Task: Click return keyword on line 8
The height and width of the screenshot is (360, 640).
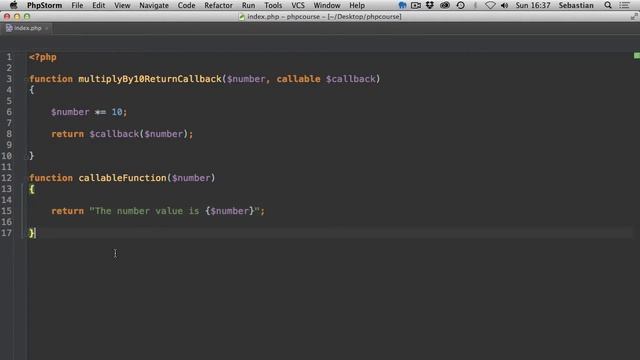Action: [67, 134]
